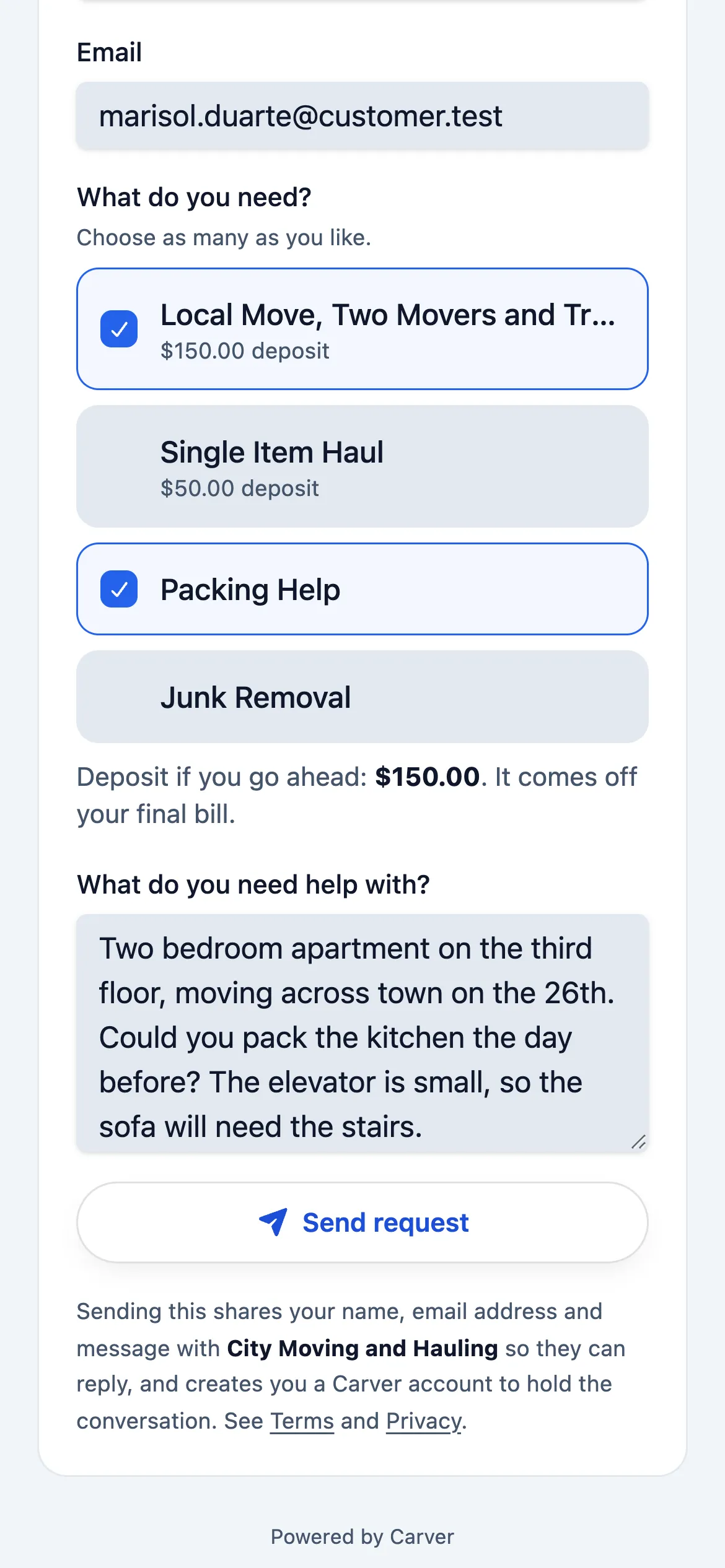The width and height of the screenshot is (725, 1568).
Task: Click the $50.00 deposit text under Single Item Haul
Action: (x=240, y=488)
